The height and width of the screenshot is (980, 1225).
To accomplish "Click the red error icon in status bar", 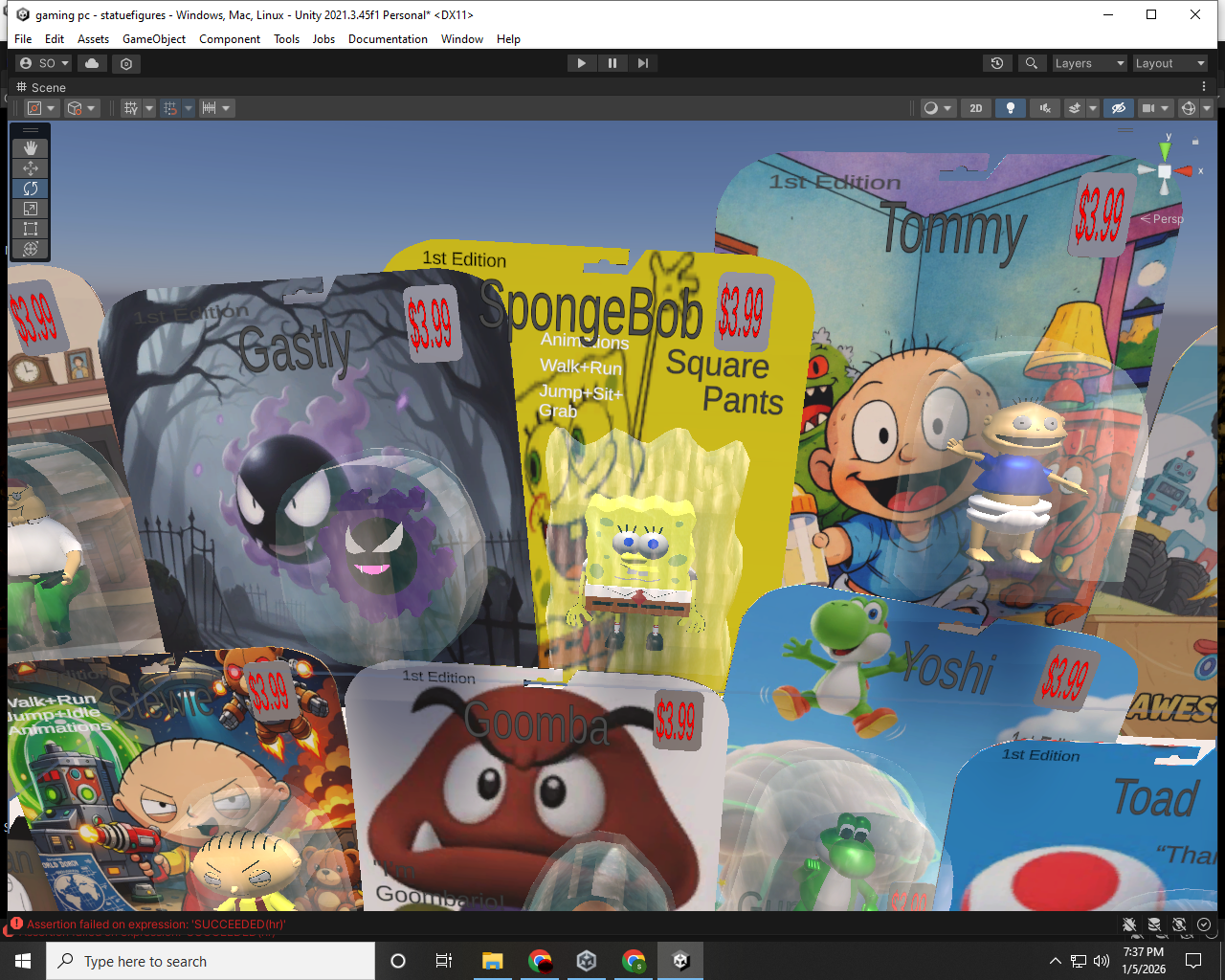I will (16, 924).
